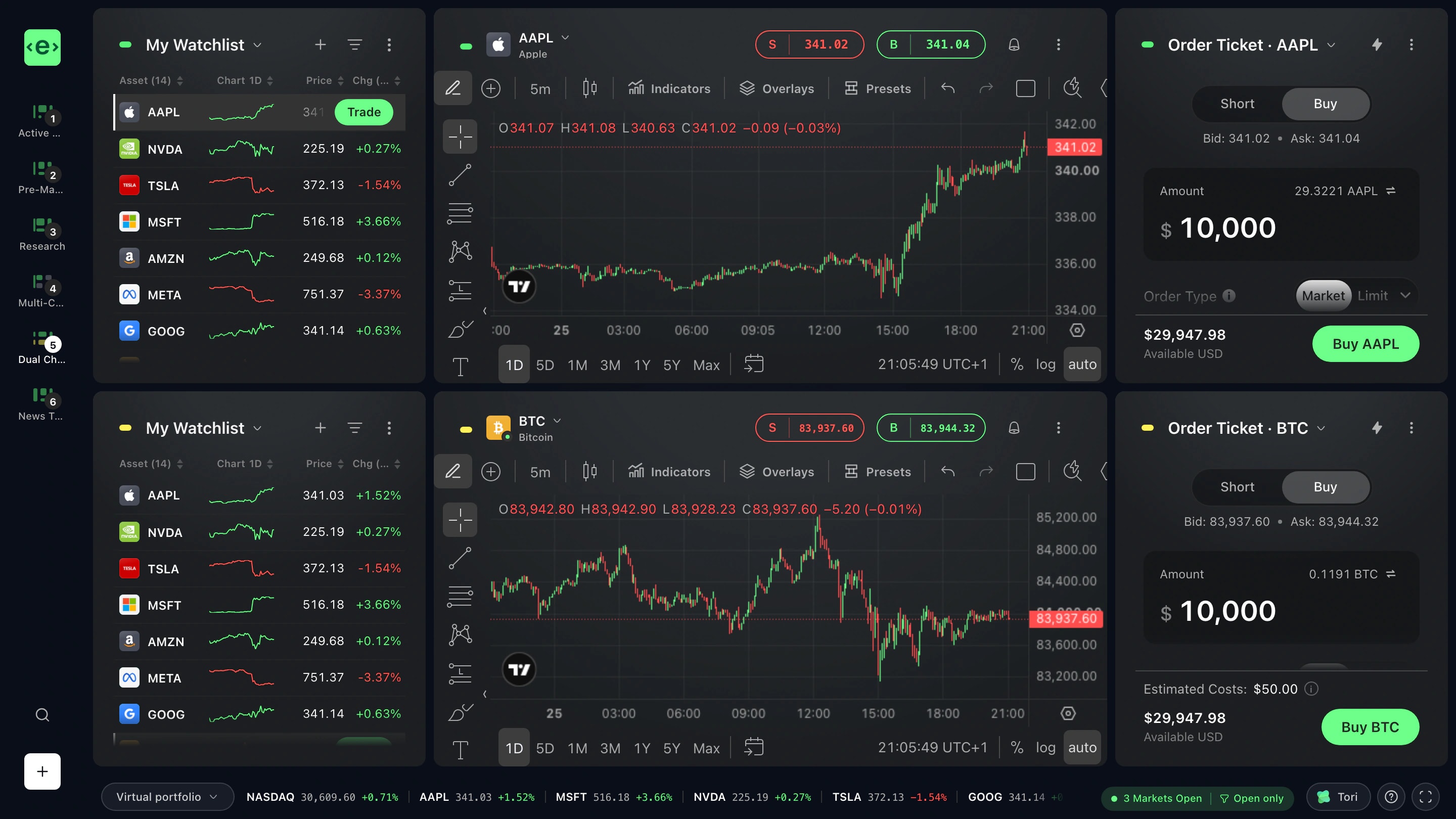Toggle auto scale in the BTC chart

point(1082,747)
